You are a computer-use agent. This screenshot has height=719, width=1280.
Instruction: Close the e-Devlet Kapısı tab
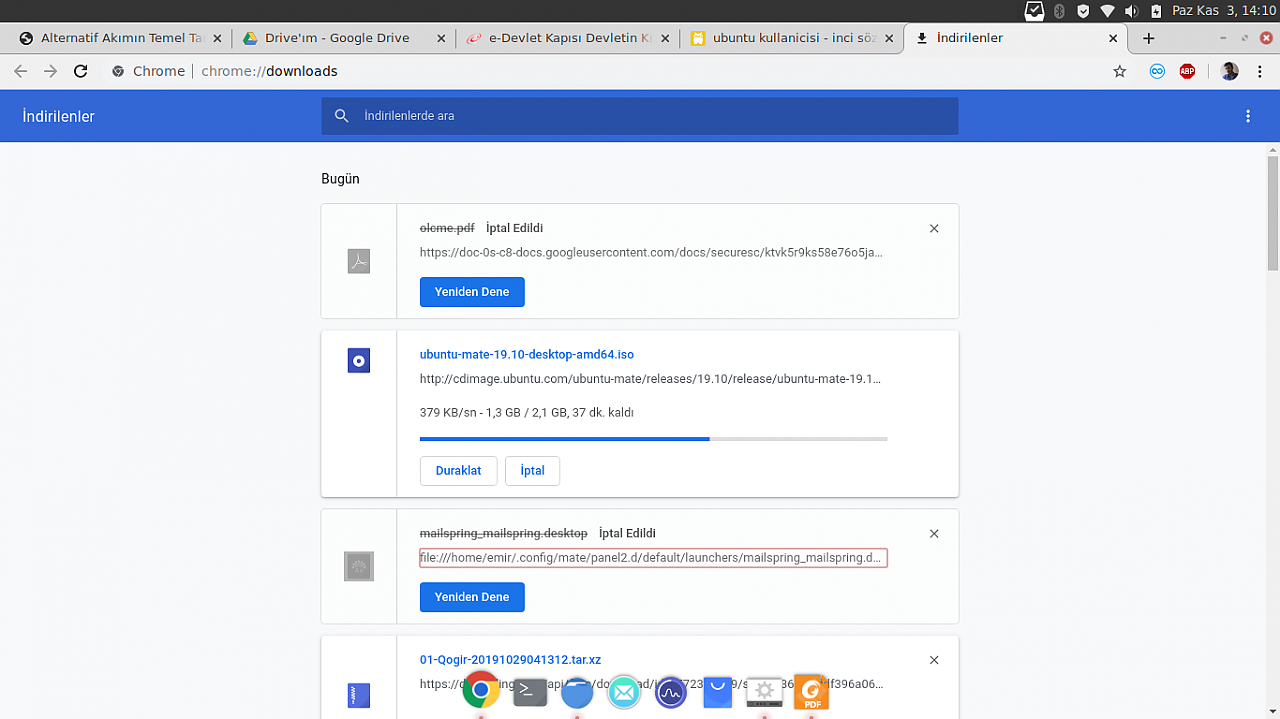(x=665, y=38)
